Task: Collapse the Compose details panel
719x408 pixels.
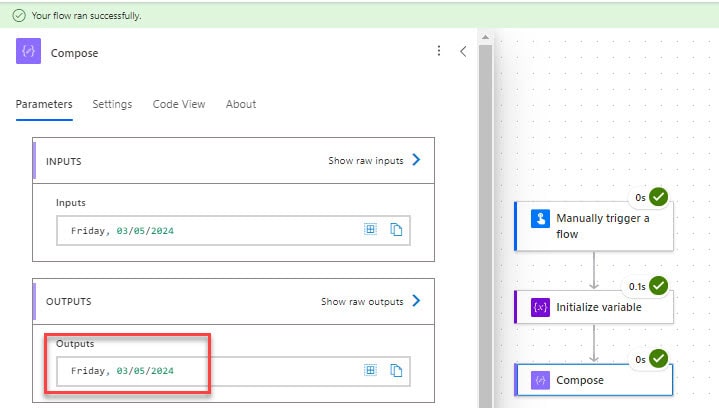Action: coord(463,51)
